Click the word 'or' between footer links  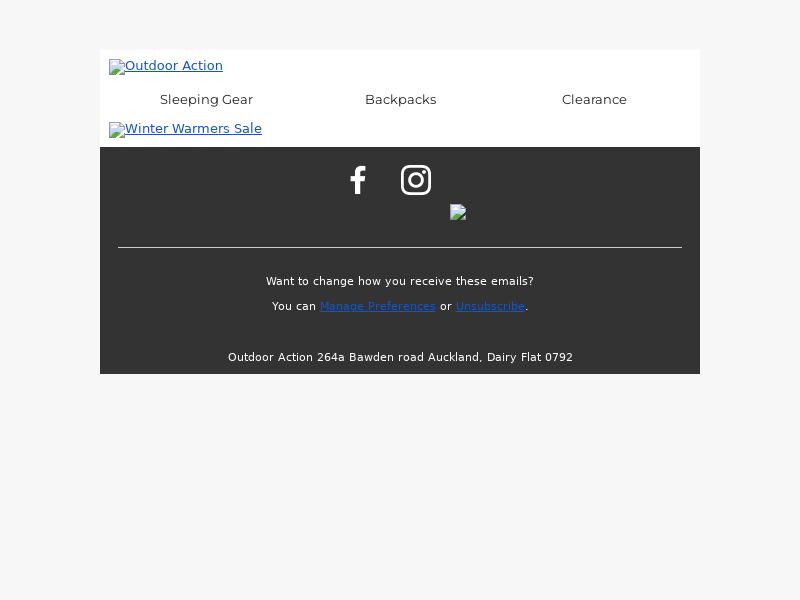pyautogui.click(x=446, y=307)
